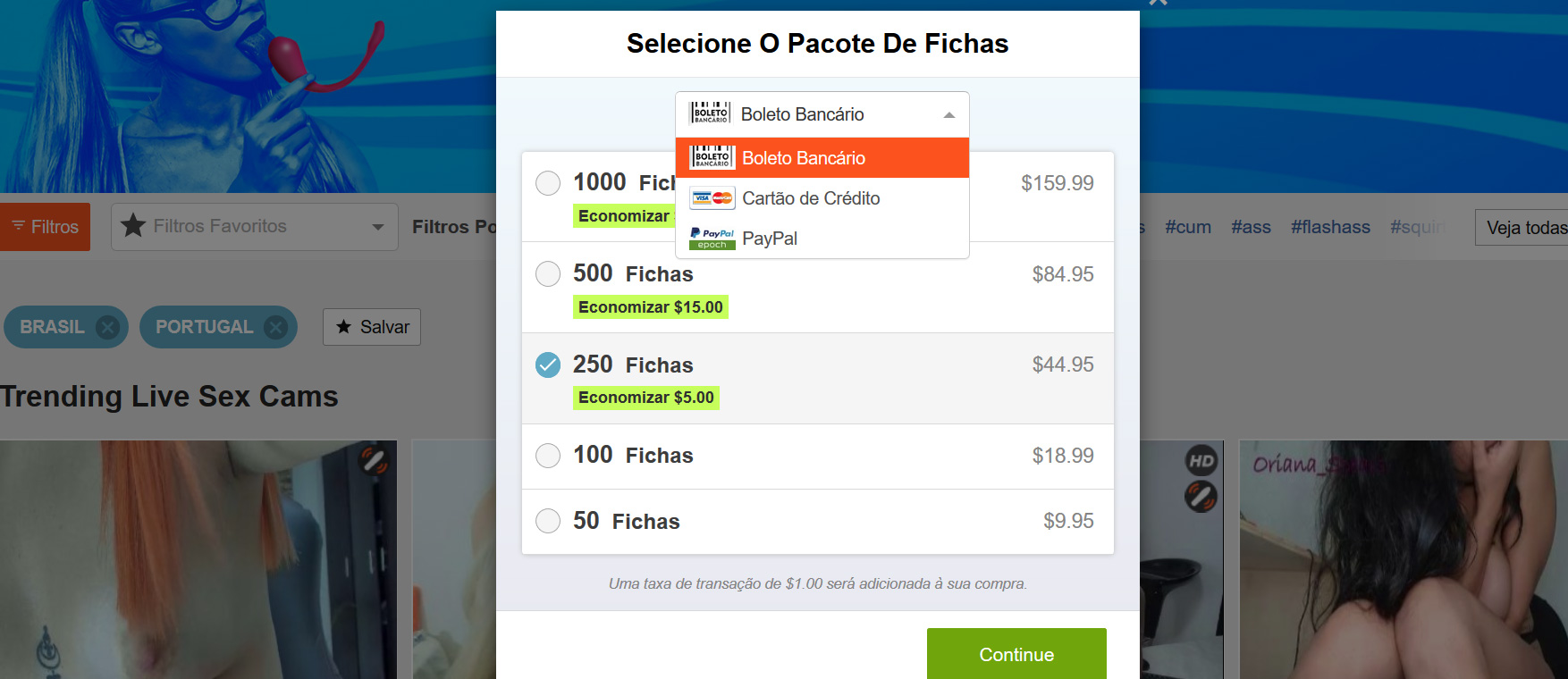1568x679 pixels.
Task: Click the Filtros filter icon
Action: (18, 226)
